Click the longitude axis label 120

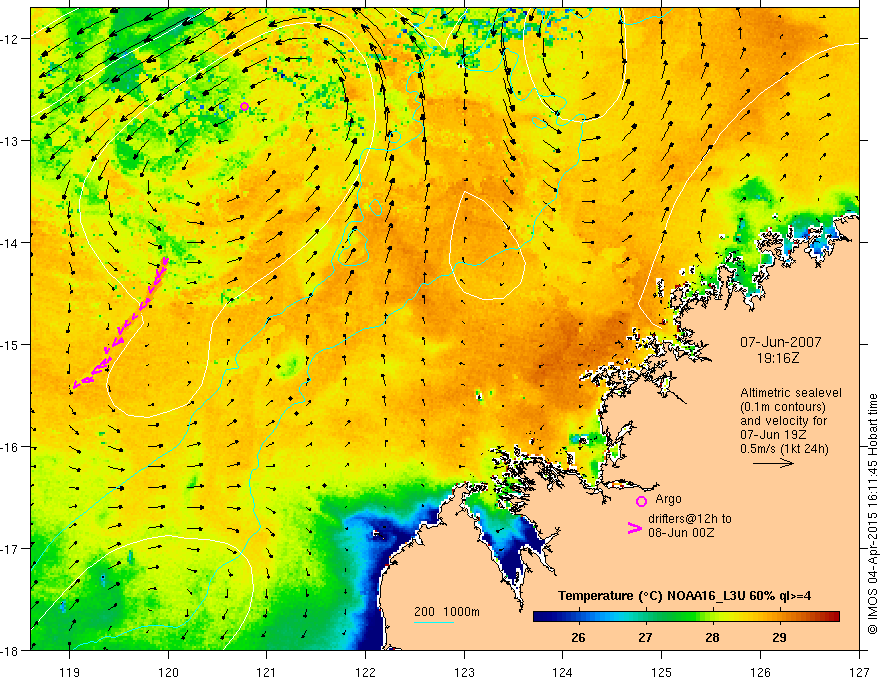point(168,673)
